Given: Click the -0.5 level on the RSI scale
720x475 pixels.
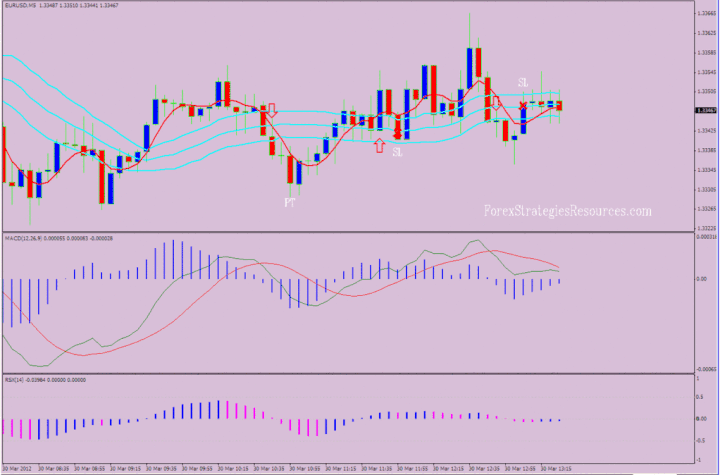Looking at the screenshot, I should click(x=701, y=441).
